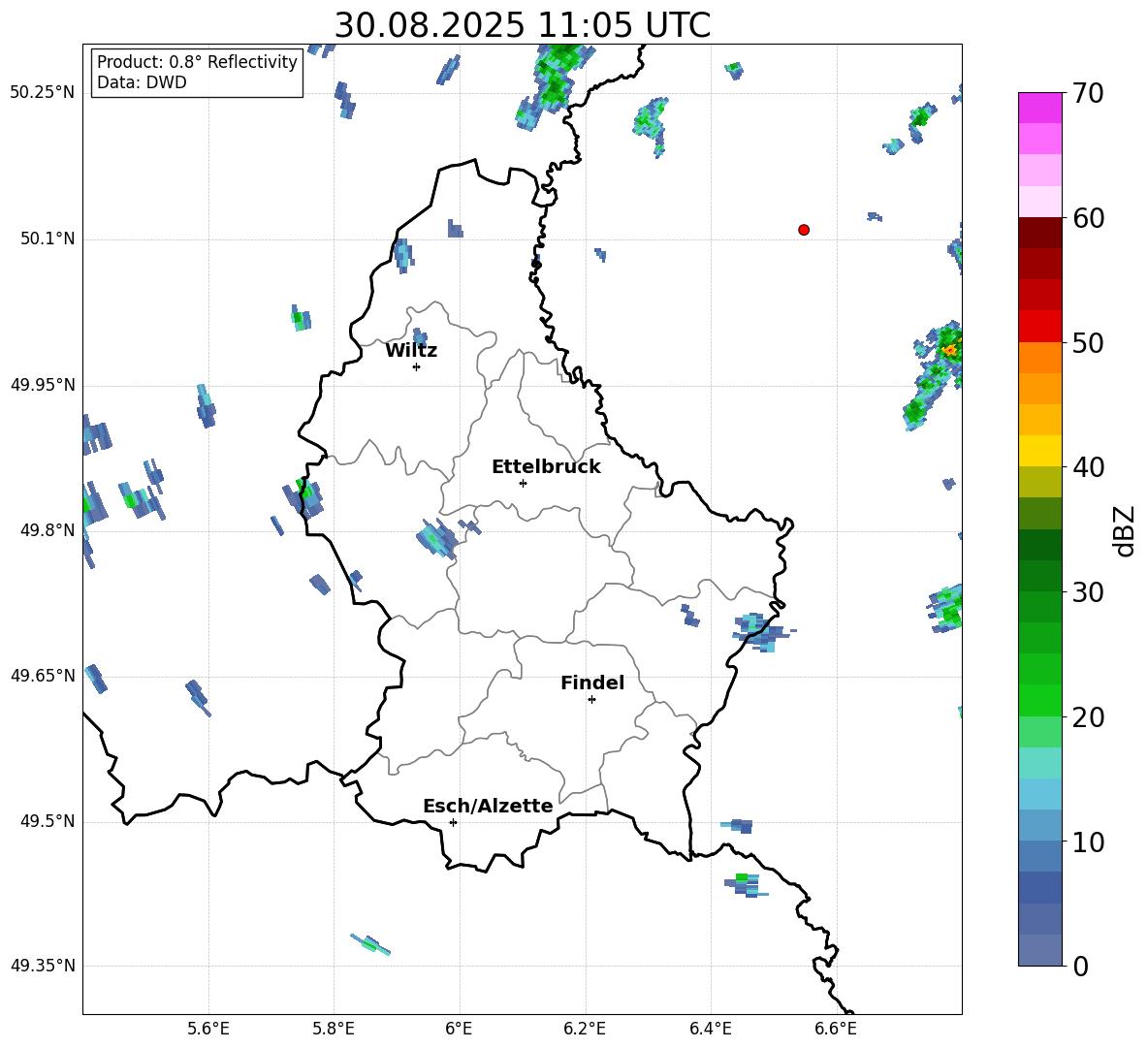1148x1048 pixels.
Task: Click the Ettelbruck station cross marker
Action: tap(523, 483)
